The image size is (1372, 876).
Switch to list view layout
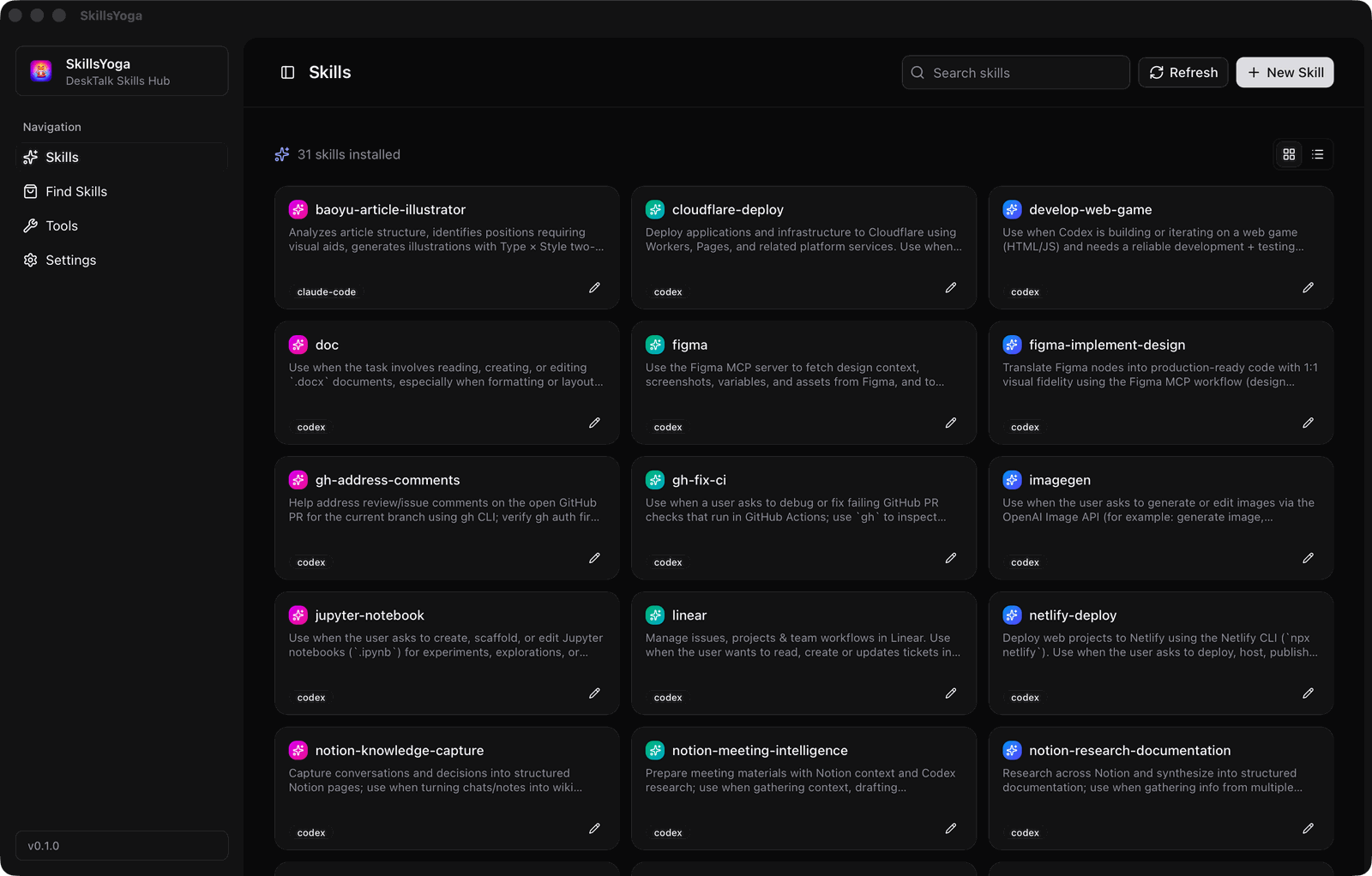tap(1318, 154)
